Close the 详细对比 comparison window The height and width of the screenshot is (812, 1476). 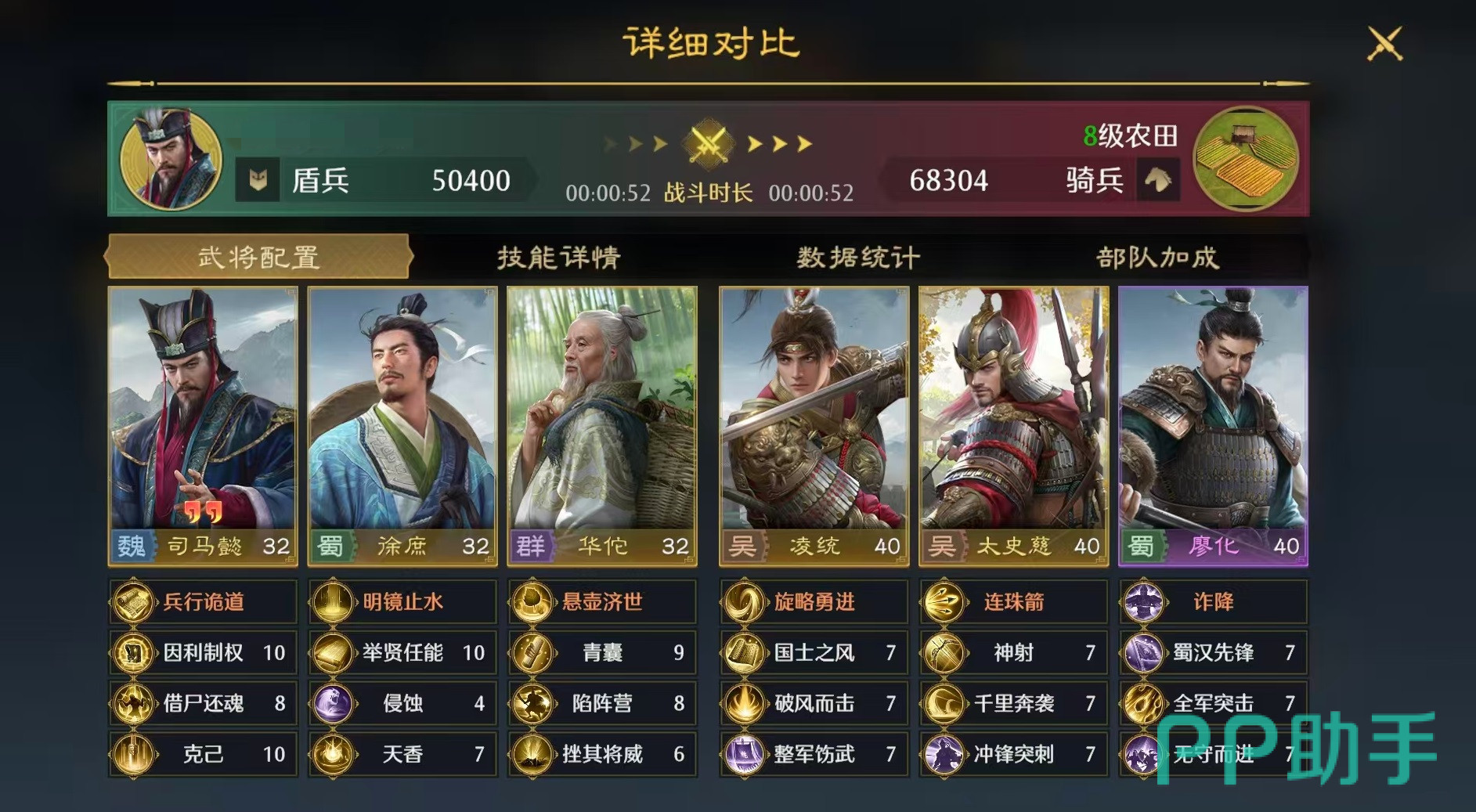[1384, 43]
